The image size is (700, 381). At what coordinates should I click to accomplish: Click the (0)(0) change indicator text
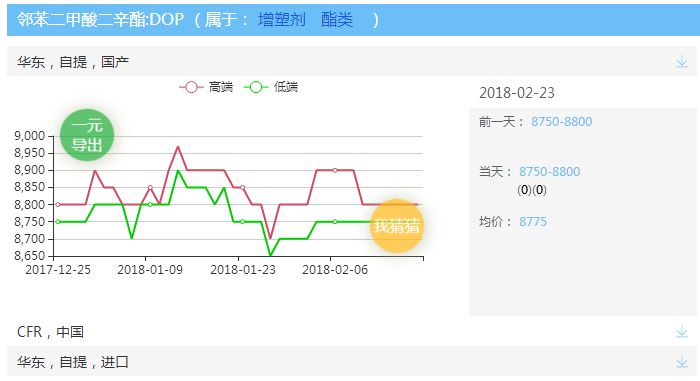pos(532,190)
